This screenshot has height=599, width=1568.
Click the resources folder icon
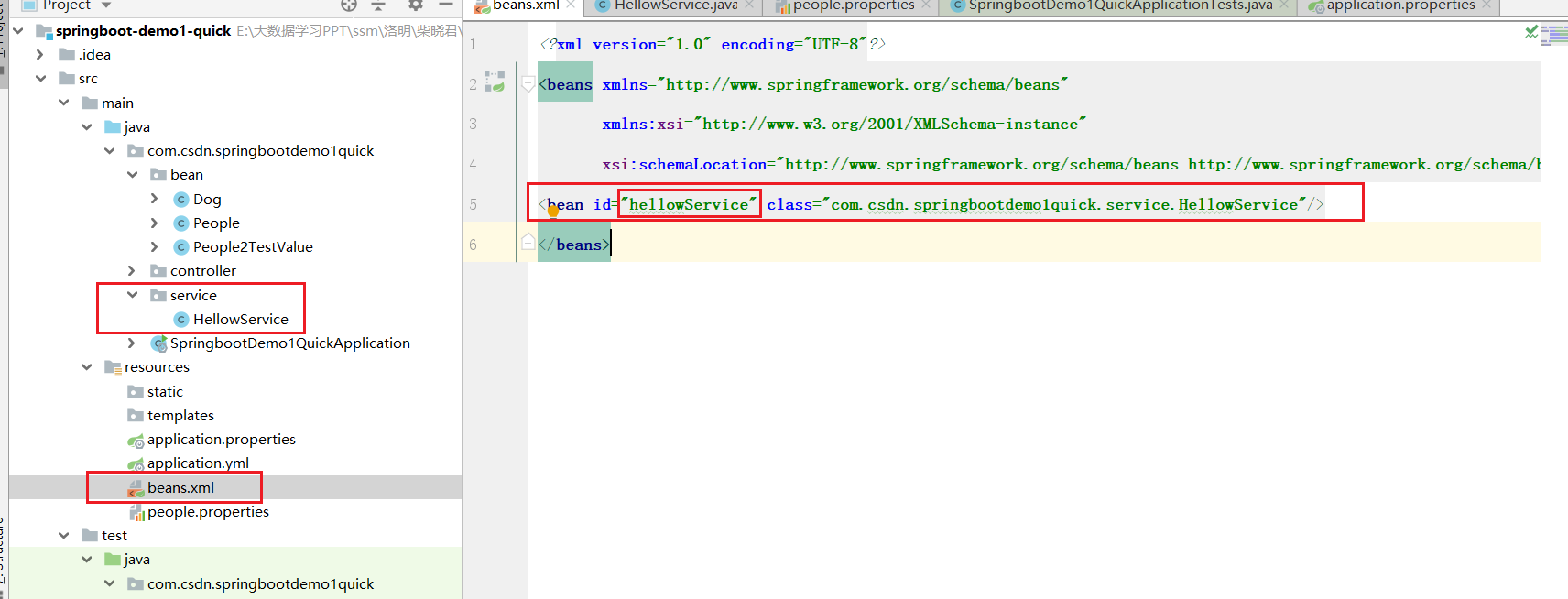113,367
